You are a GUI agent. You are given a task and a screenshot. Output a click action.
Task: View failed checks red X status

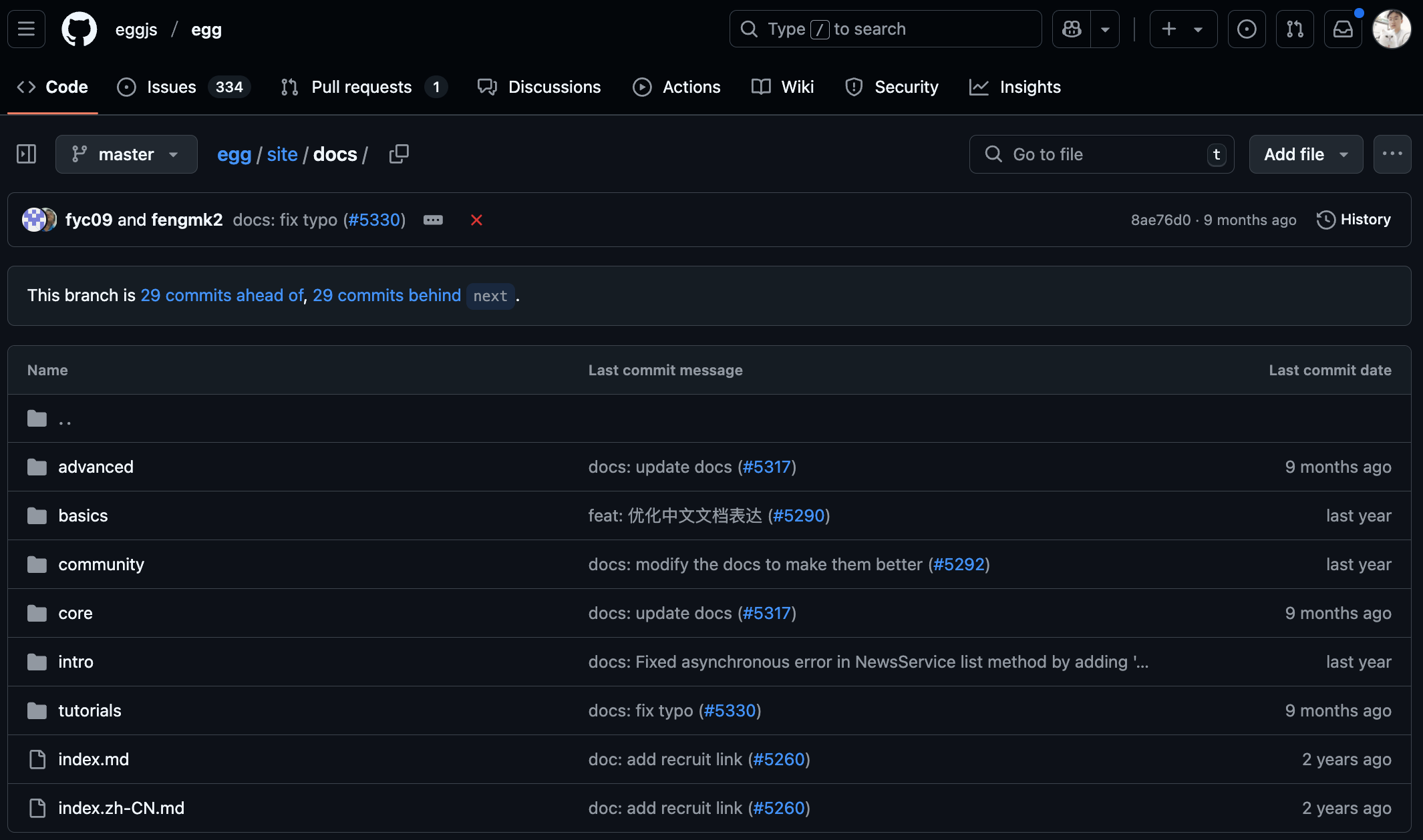[476, 220]
